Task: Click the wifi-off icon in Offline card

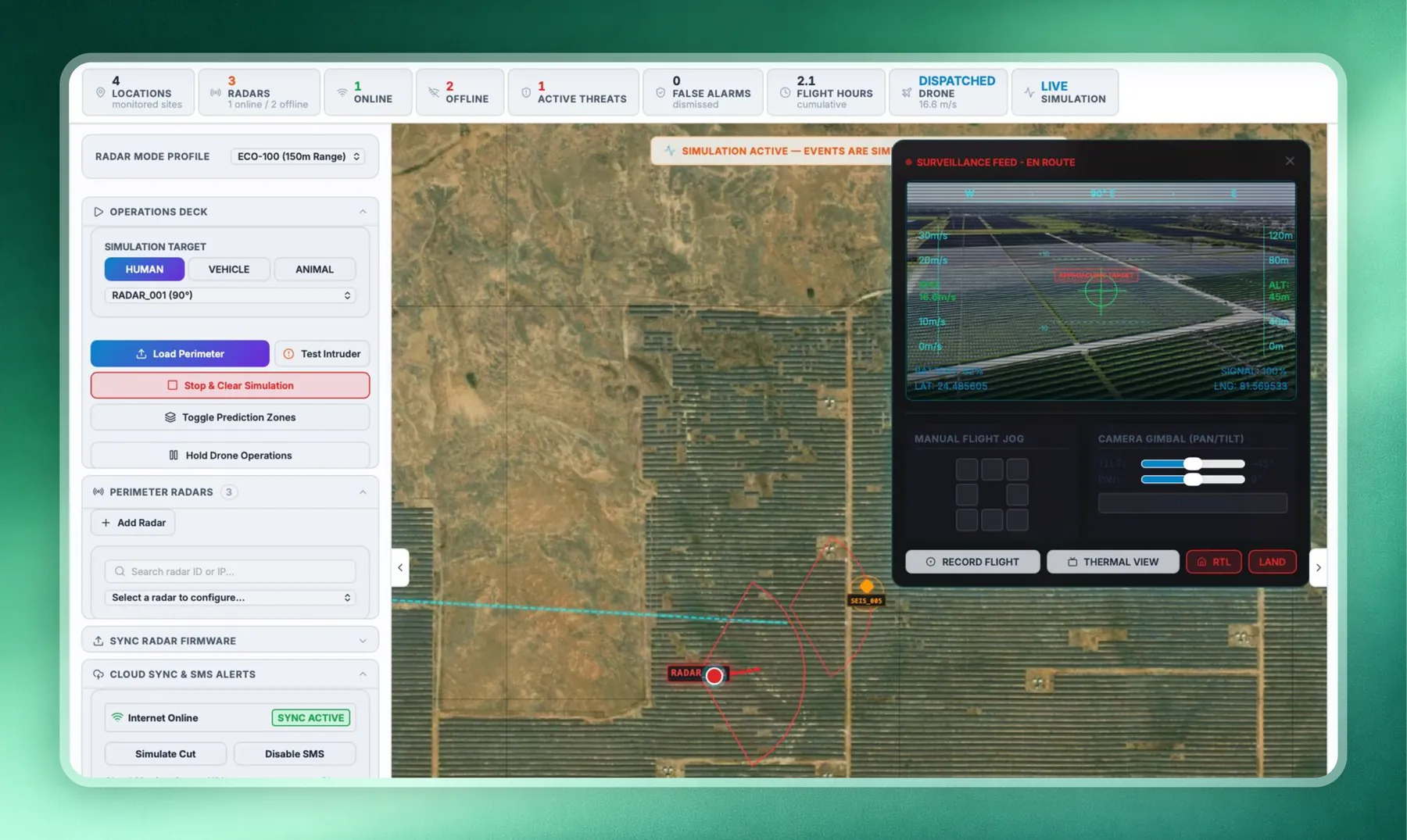Action: pos(434,92)
